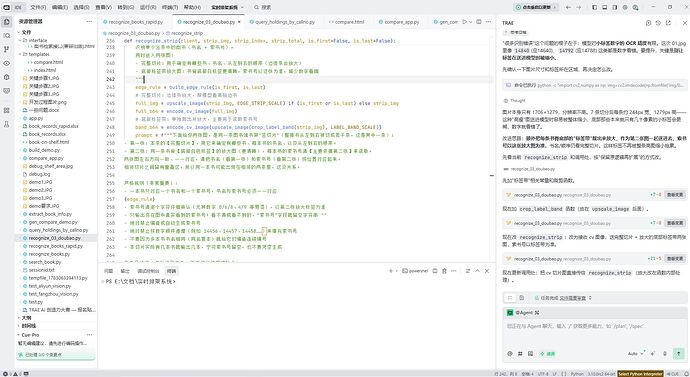Open app.py in the file tree
The width and height of the screenshot is (690, 377).
tap(36, 118)
